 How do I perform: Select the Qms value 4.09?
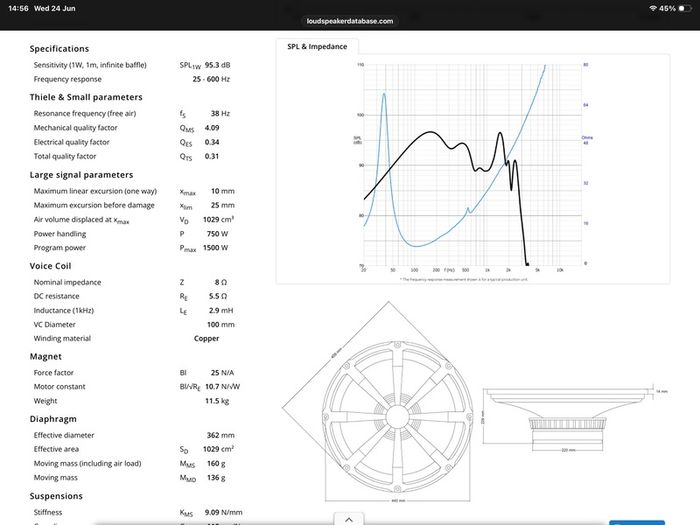pyautogui.click(x=212, y=128)
